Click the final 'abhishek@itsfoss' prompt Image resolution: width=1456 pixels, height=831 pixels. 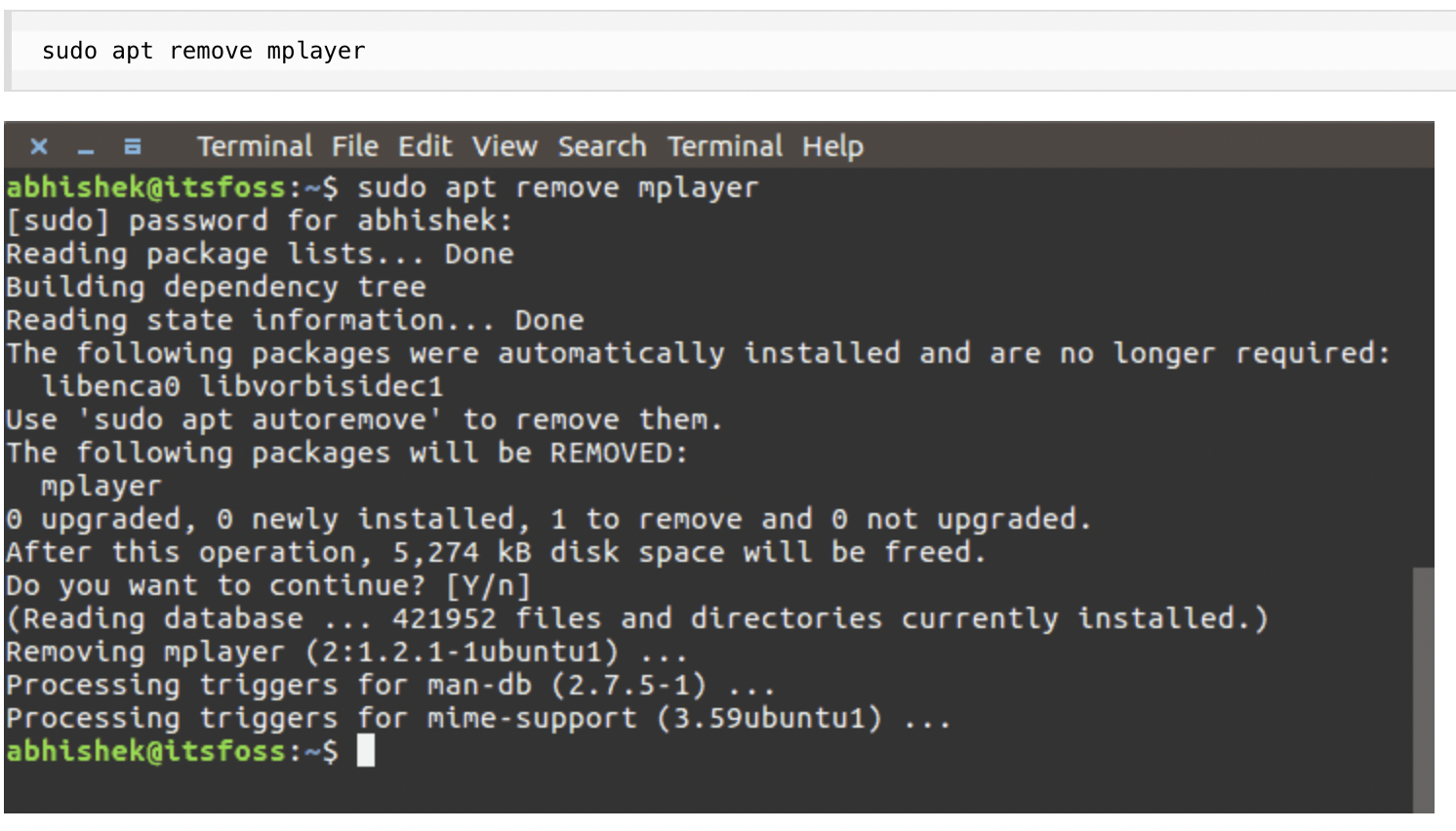(146, 751)
